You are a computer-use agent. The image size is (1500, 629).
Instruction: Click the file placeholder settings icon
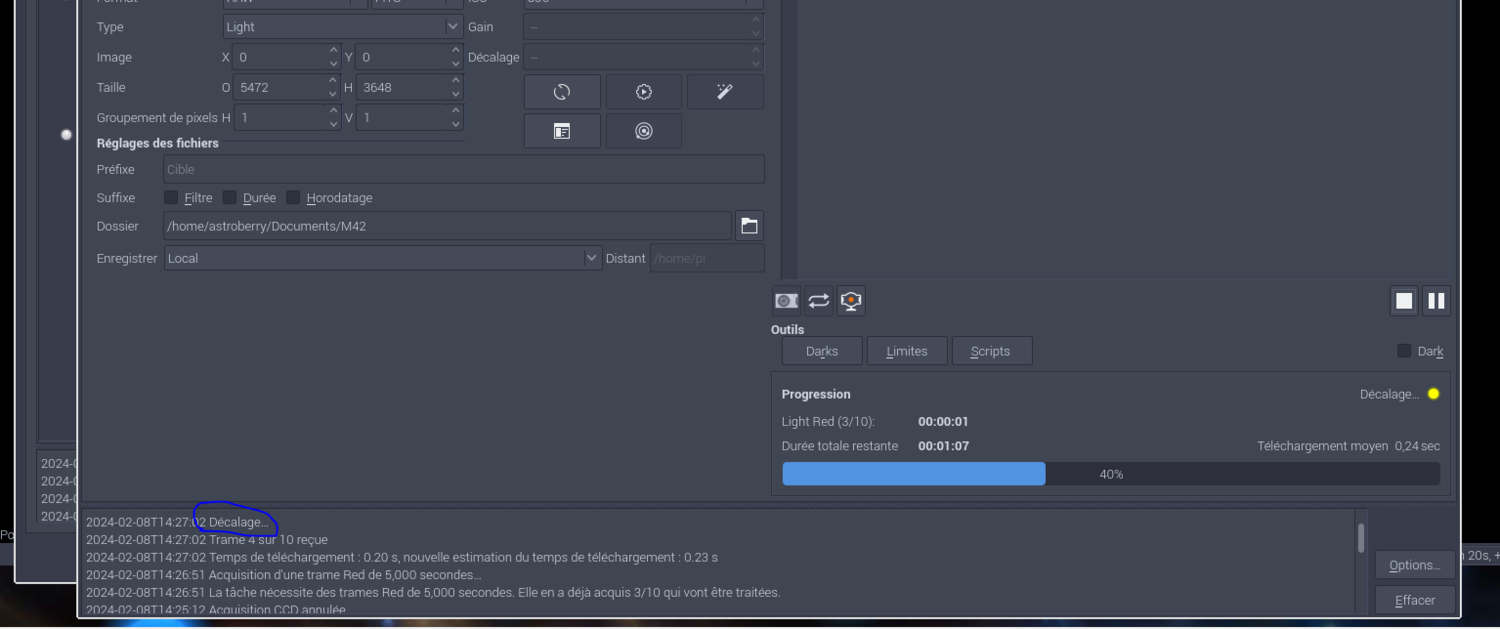click(x=562, y=130)
